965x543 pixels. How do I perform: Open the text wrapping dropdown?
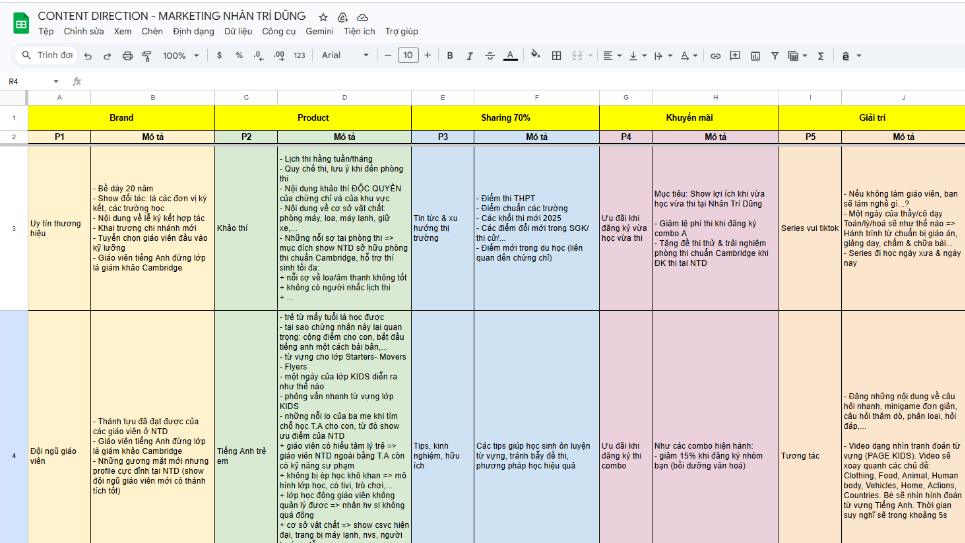pyautogui.click(x=663, y=55)
